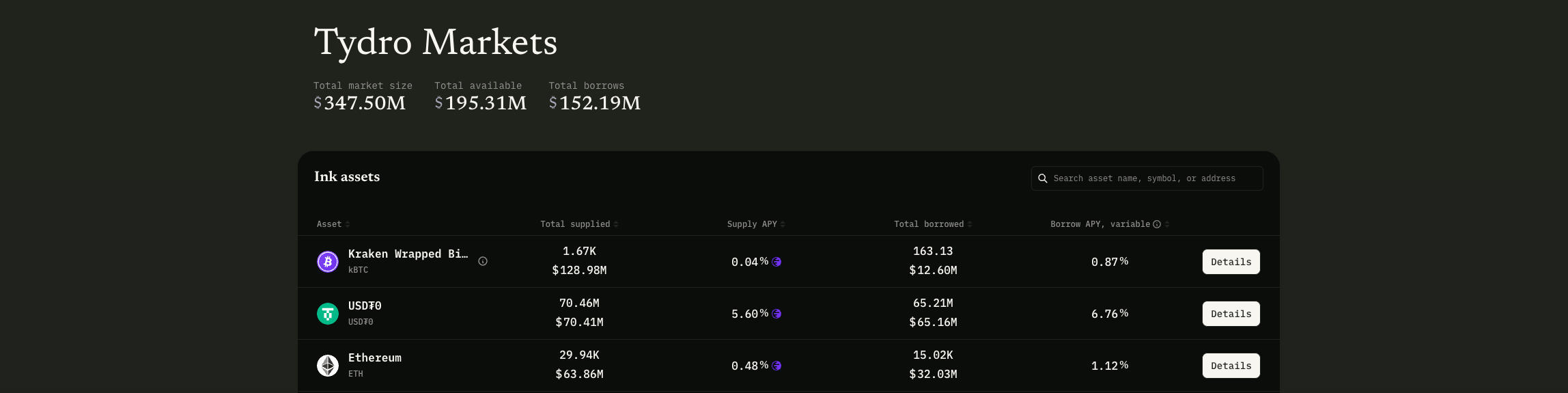Click incentive icon beside 5.60% supply APY

pyautogui.click(x=776, y=314)
